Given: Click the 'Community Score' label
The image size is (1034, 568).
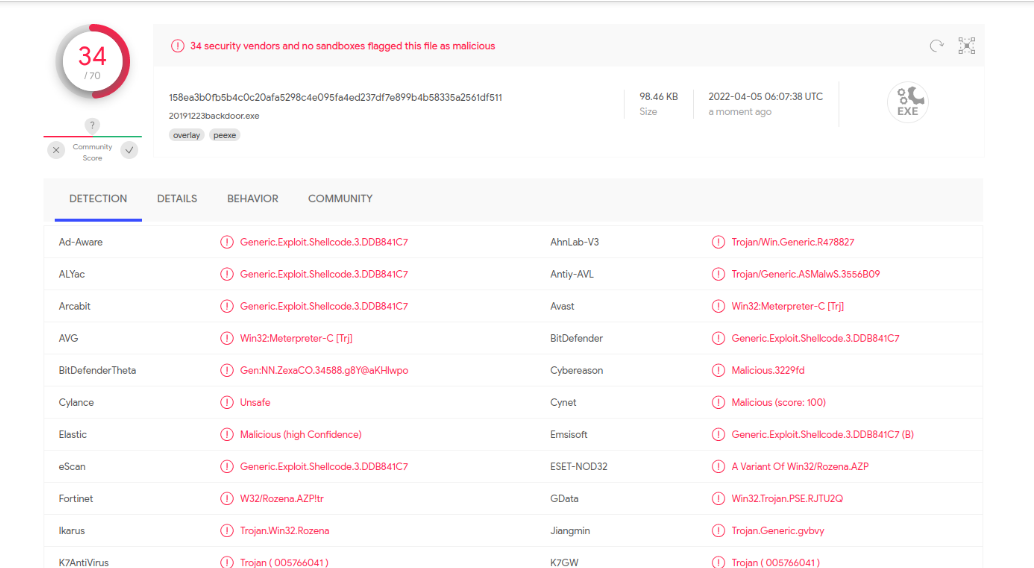Looking at the screenshot, I should 92,152.
